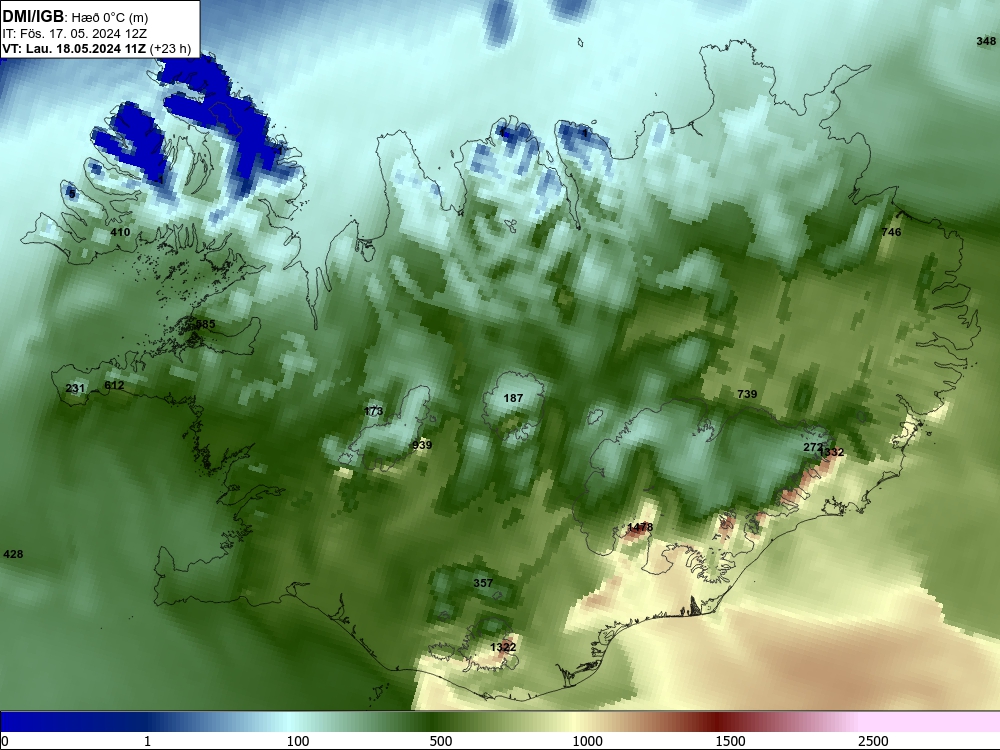Viewport: 1000px width, 750px height.
Task: Click the 1332 value label on the map
Action: pos(832,452)
